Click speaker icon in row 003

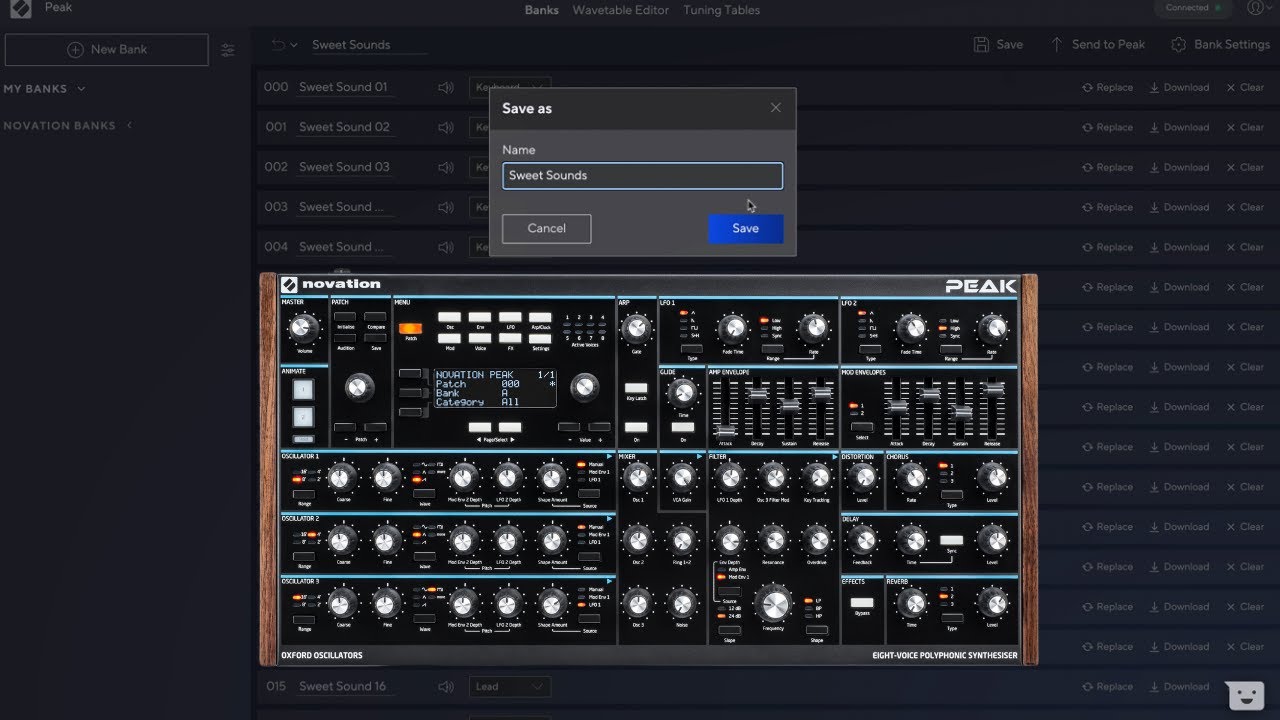pyautogui.click(x=446, y=208)
